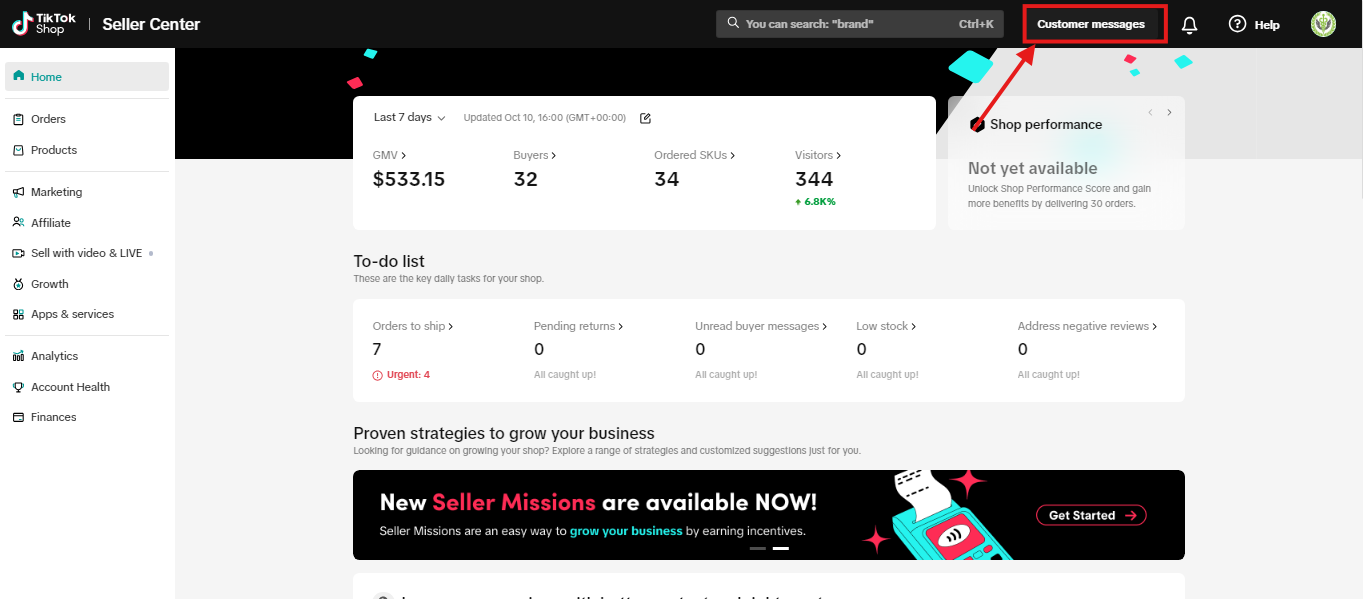This screenshot has width=1363, height=599.
Task: Open the profile avatar menu
Action: coord(1323,24)
